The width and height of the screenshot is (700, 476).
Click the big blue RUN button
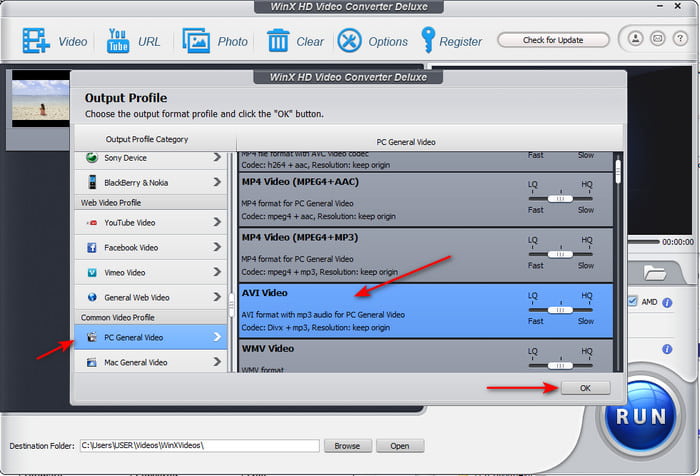point(641,417)
